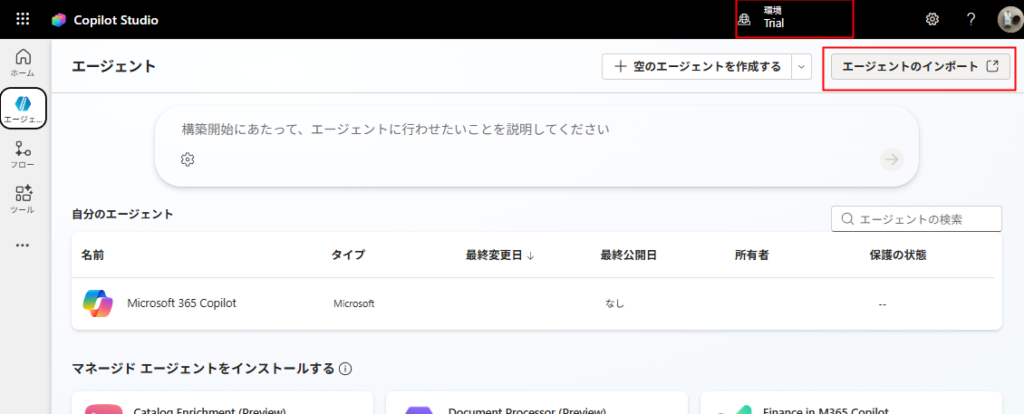Sort by 最終変更日 column header
1024x414 pixels.
499,255
